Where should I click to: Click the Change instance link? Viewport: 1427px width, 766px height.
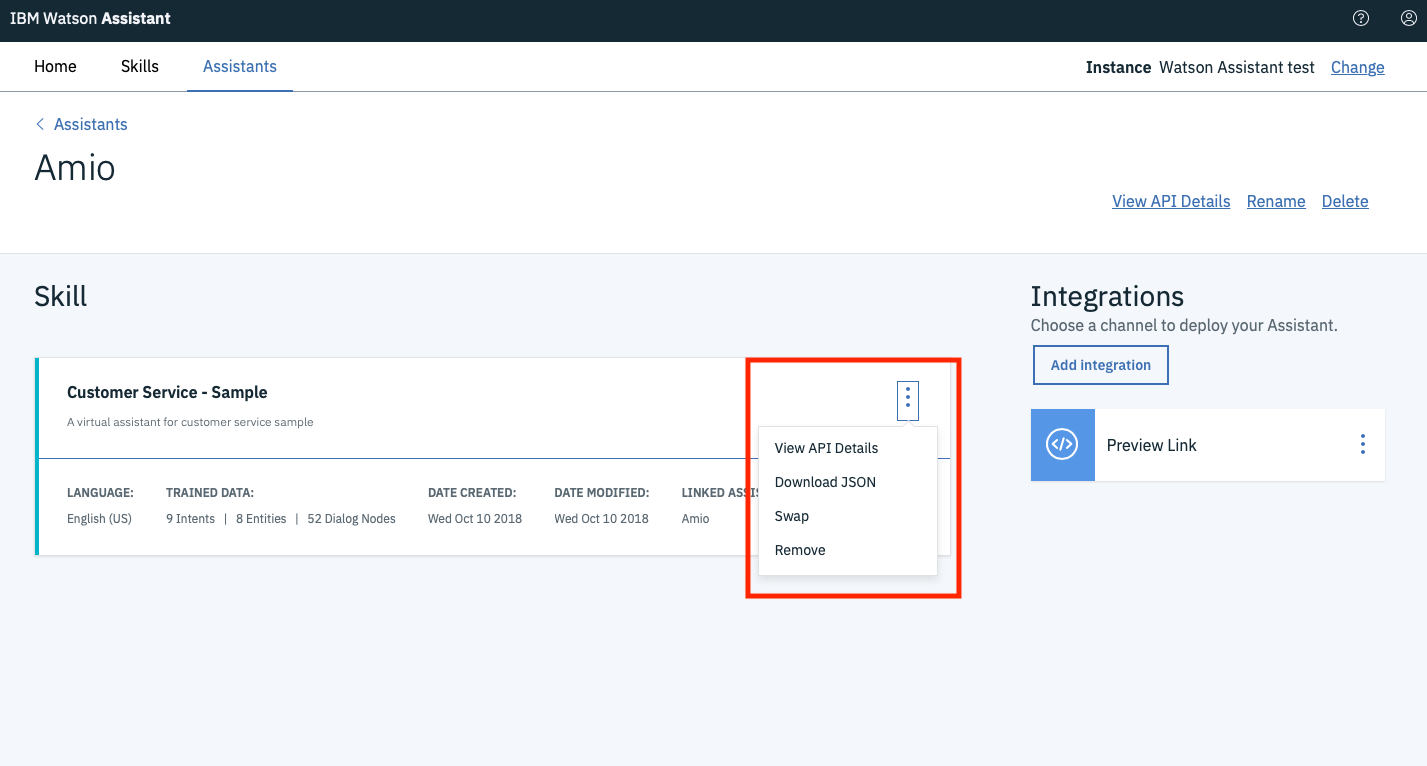point(1358,67)
